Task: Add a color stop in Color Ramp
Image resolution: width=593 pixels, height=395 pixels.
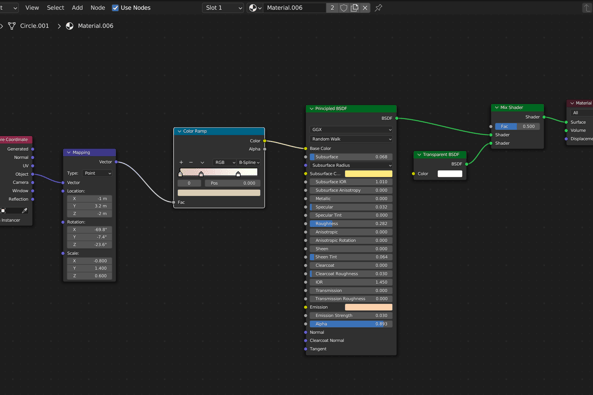Action: 181,162
